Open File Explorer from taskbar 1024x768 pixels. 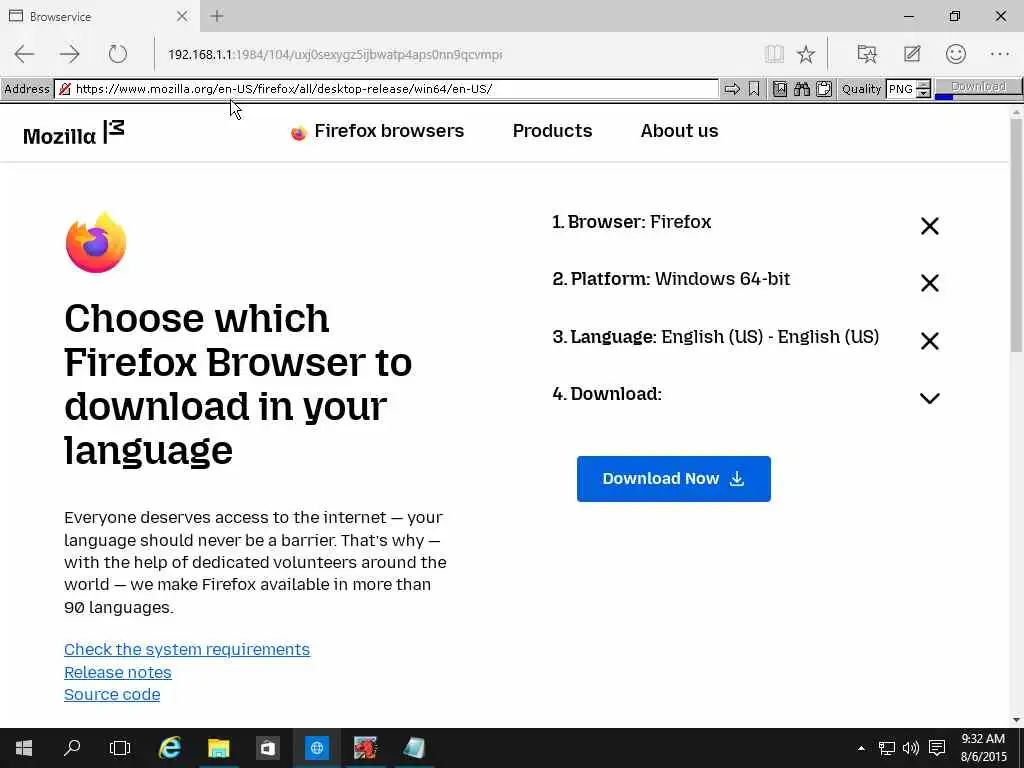coord(219,748)
